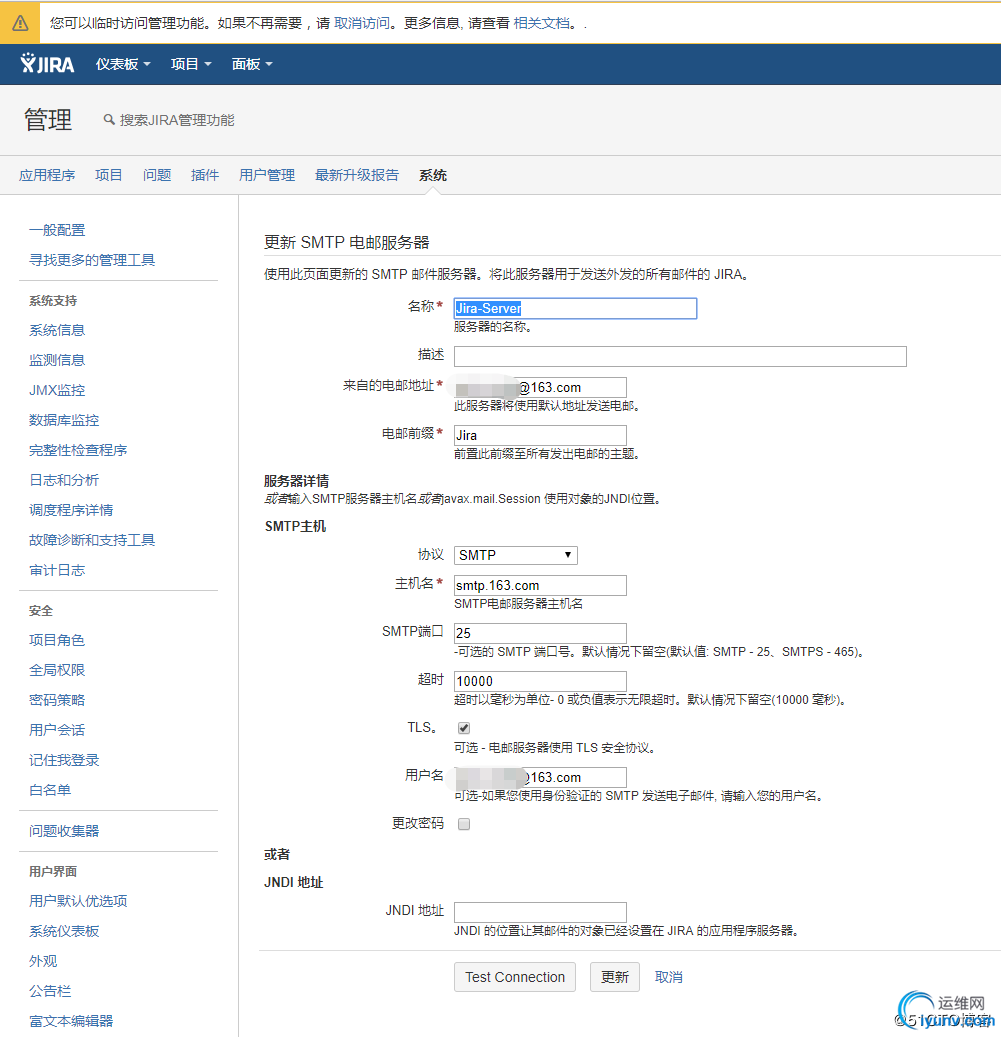
Task: Click the 超时 input field
Action: pos(540,681)
